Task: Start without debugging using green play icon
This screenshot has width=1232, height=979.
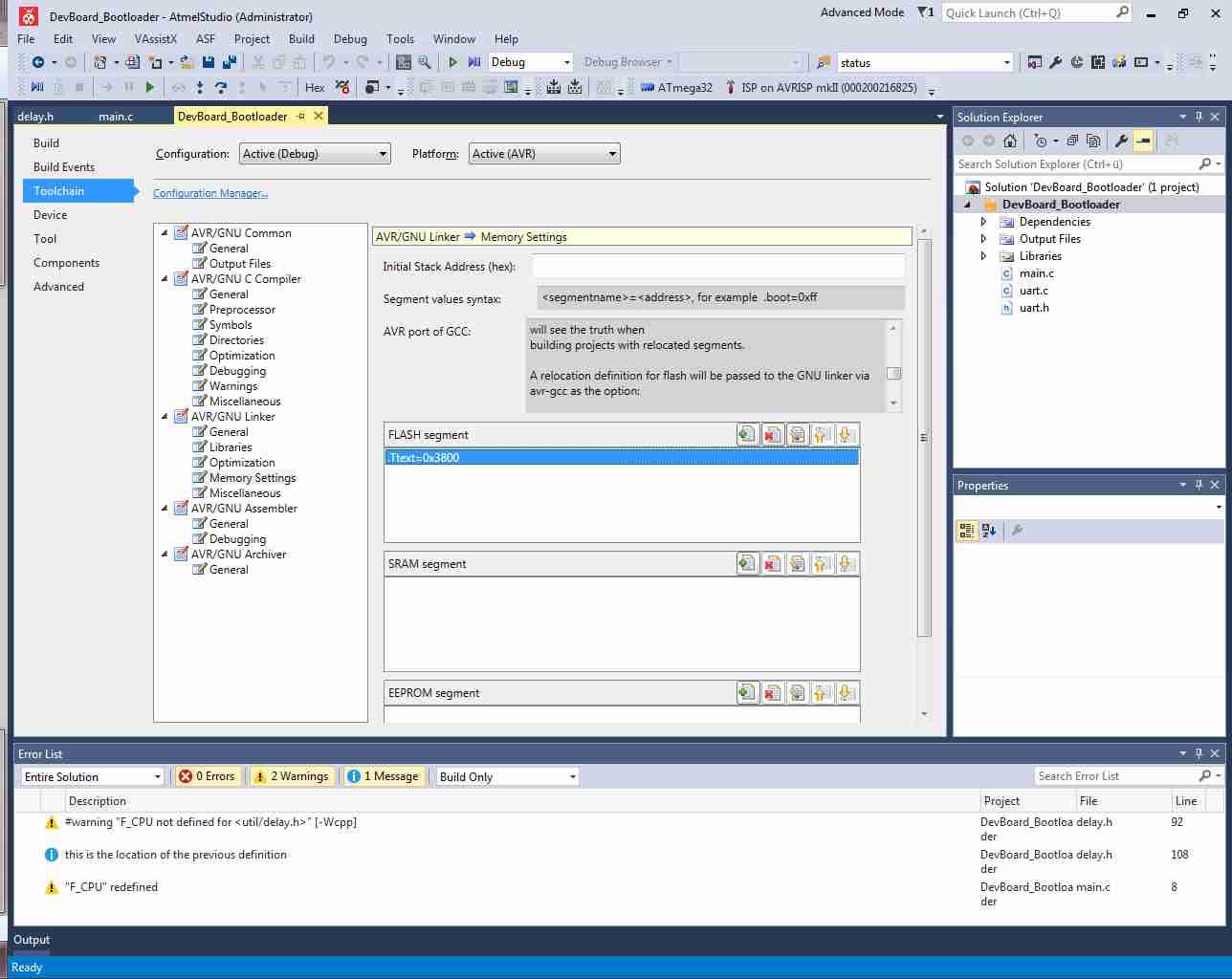Action: [x=452, y=62]
